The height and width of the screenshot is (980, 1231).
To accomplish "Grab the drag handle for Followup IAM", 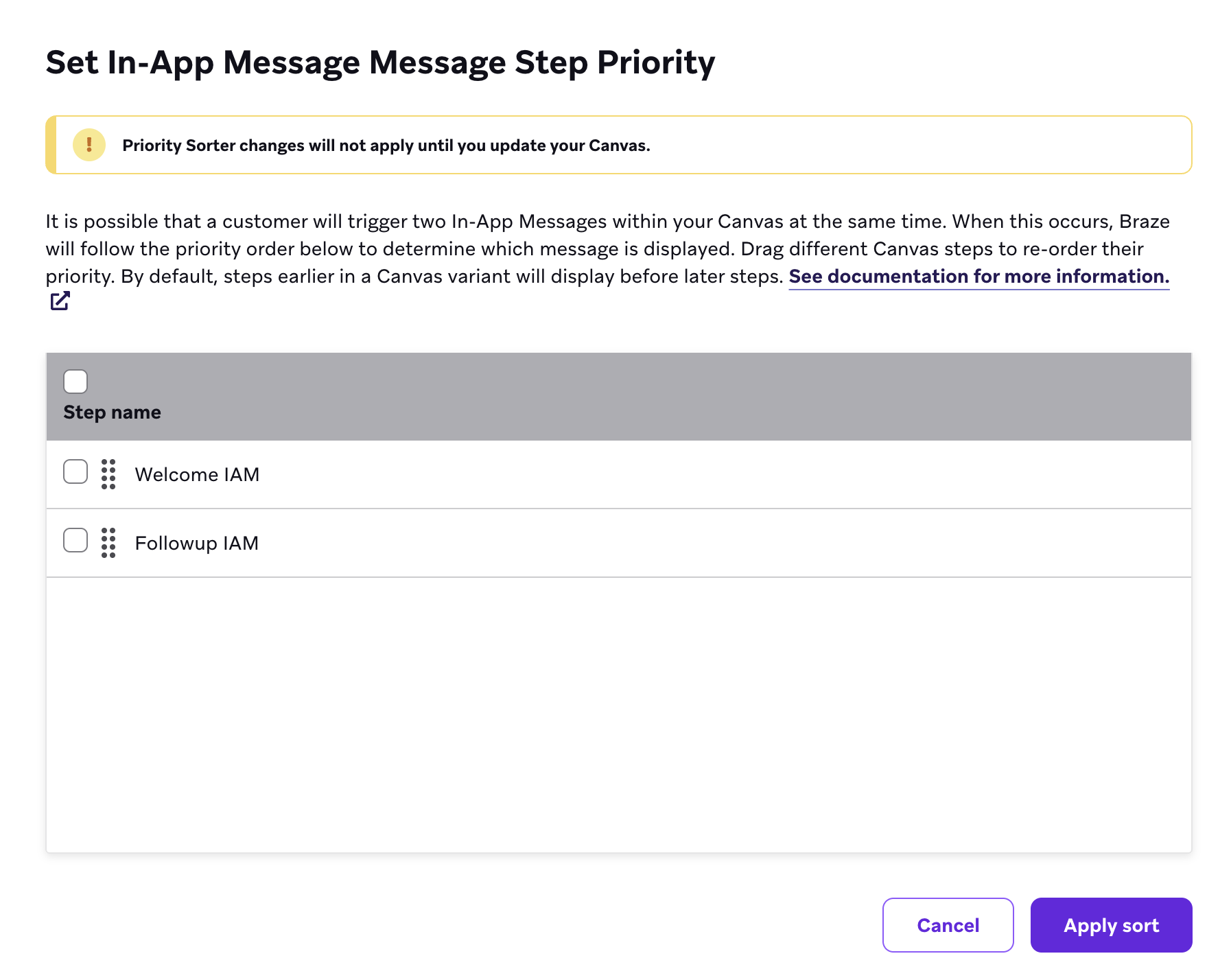I will click(108, 543).
